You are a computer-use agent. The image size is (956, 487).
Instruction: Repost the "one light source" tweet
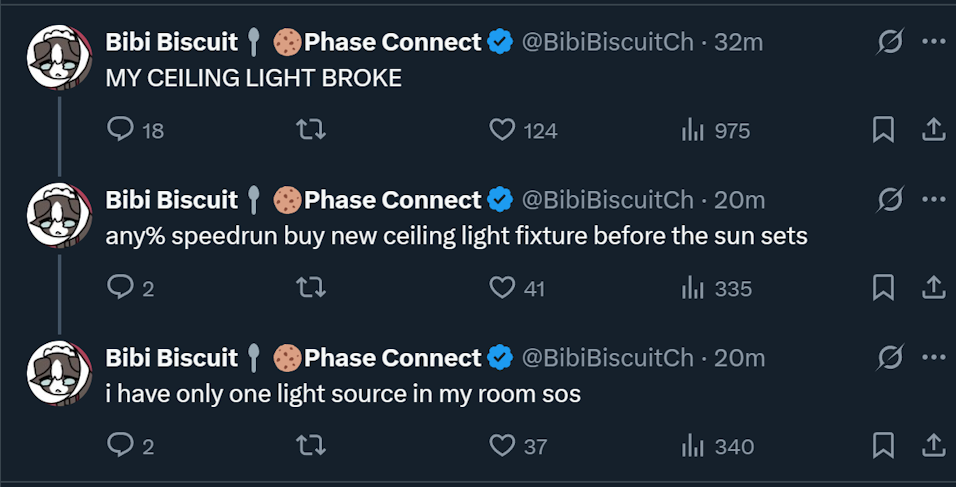312,446
